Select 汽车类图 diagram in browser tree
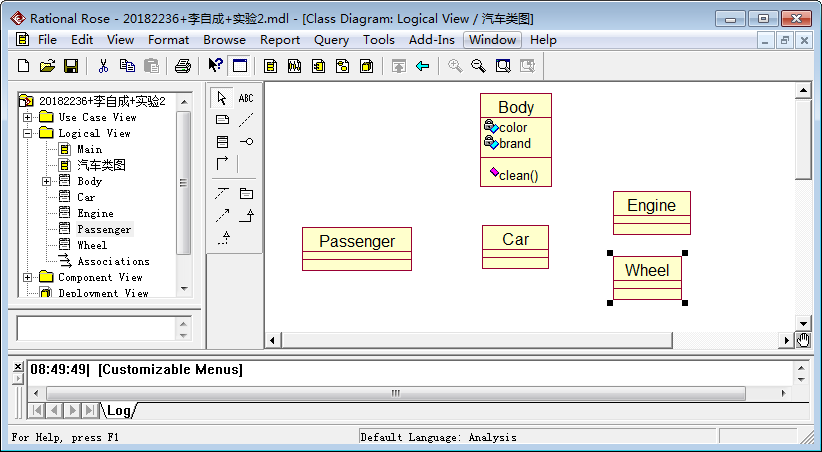Image resolution: width=822 pixels, height=452 pixels. 101,165
